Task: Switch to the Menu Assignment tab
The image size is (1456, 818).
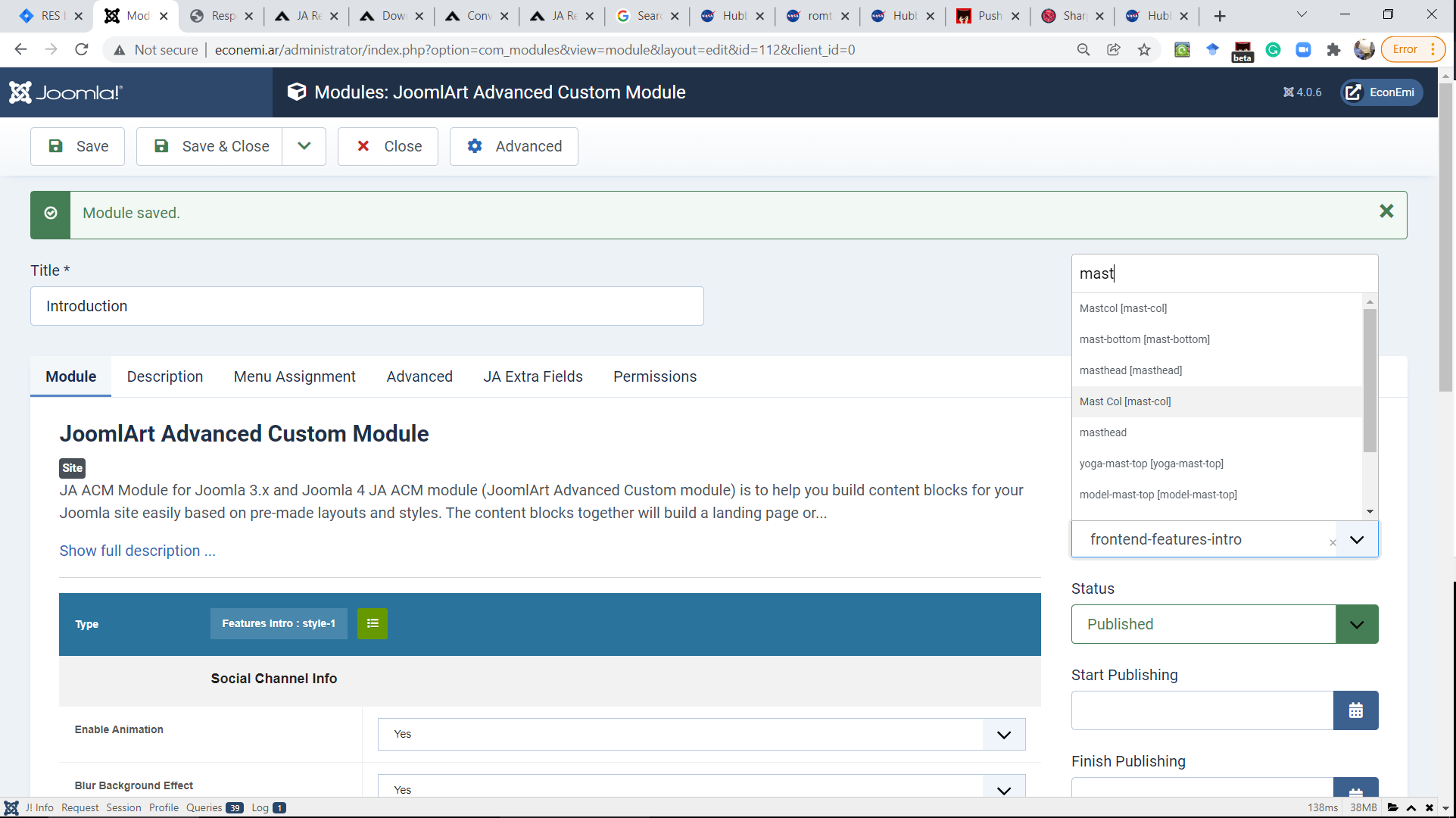Action: click(294, 376)
